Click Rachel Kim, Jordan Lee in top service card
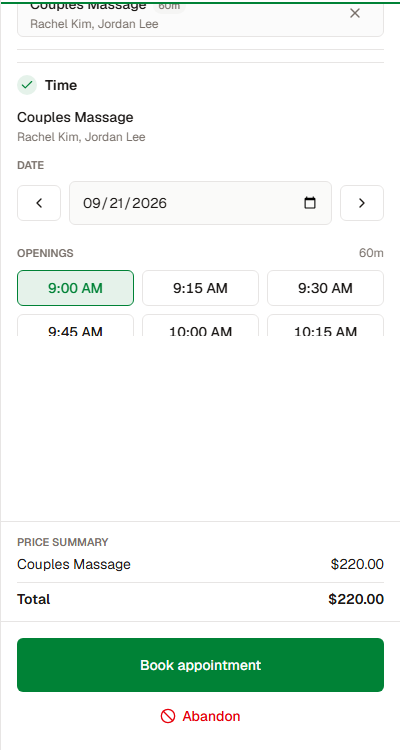This screenshot has height=750, width=400. (94, 24)
